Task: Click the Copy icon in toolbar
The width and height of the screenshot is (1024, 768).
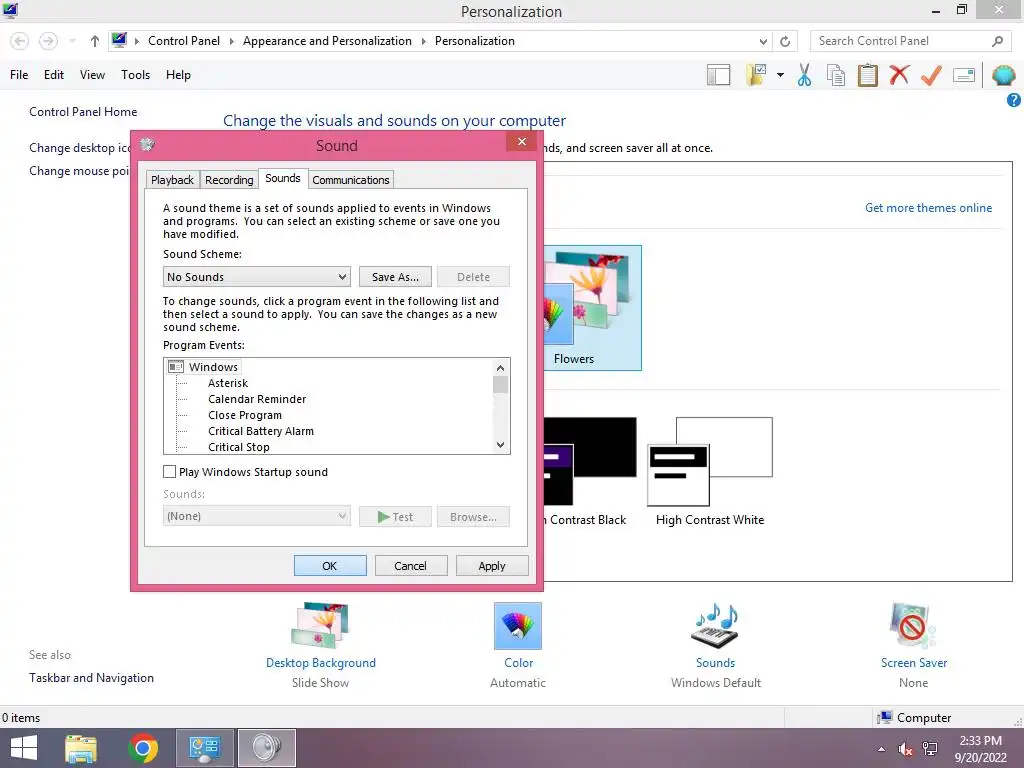Action: pos(835,75)
